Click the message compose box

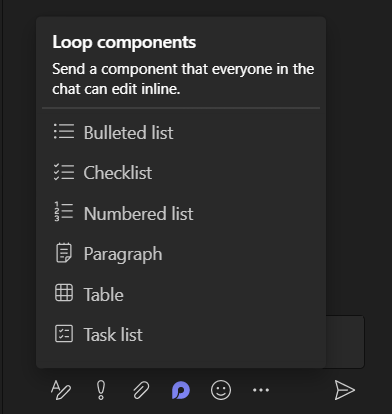click(345, 342)
